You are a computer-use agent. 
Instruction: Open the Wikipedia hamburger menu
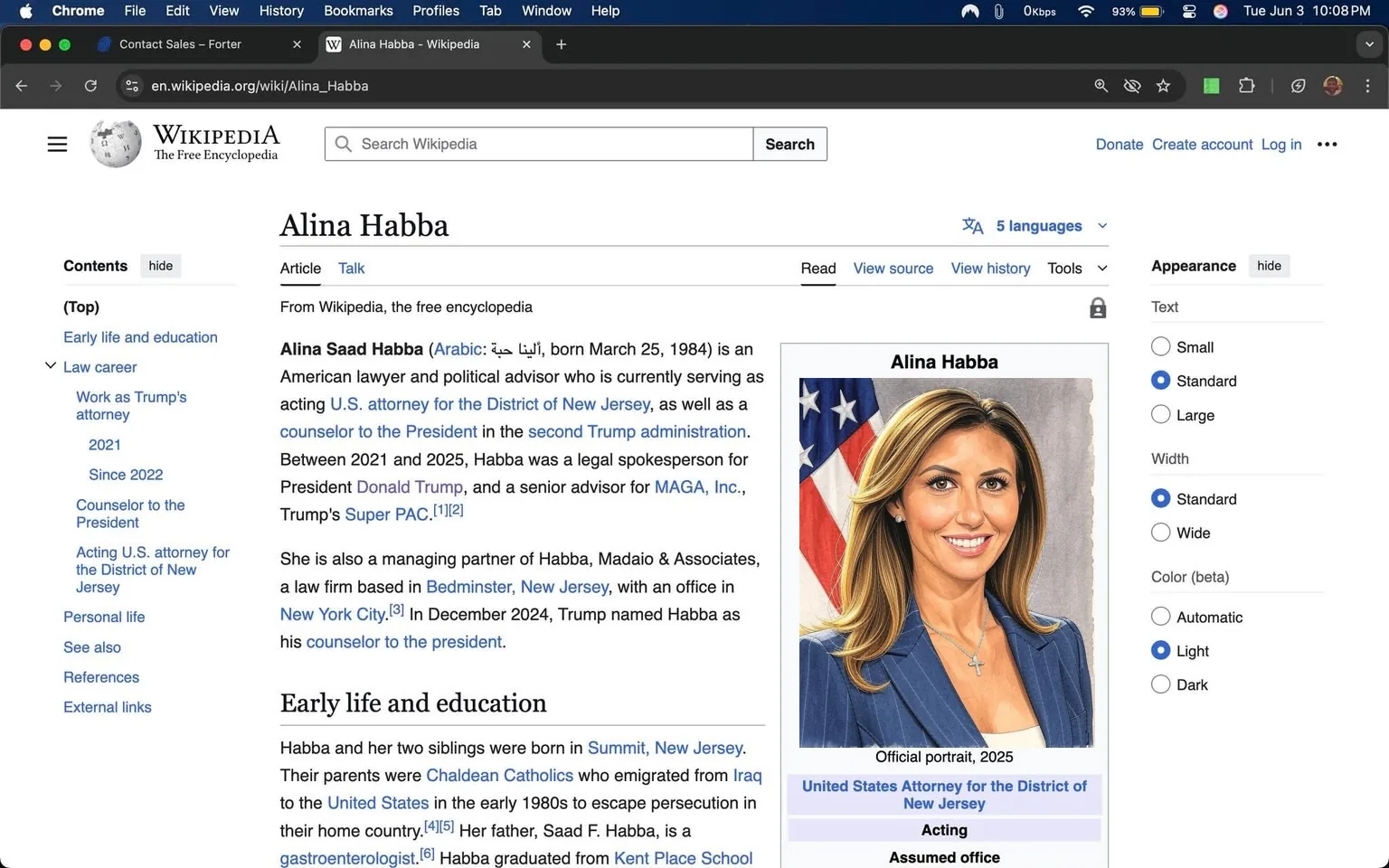coord(57,144)
